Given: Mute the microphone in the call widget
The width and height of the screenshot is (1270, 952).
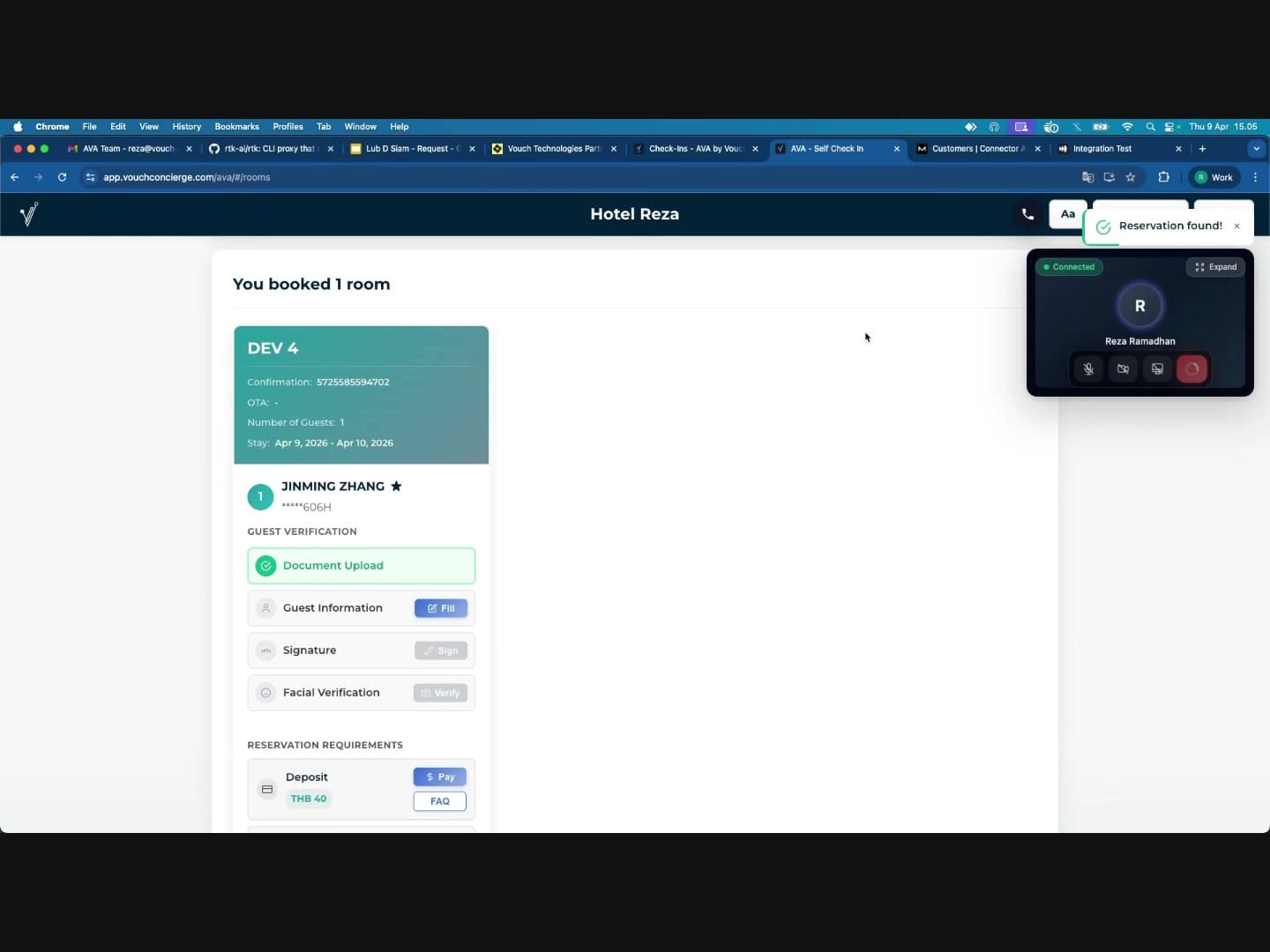Looking at the screenshot, I should [1087, 369].
